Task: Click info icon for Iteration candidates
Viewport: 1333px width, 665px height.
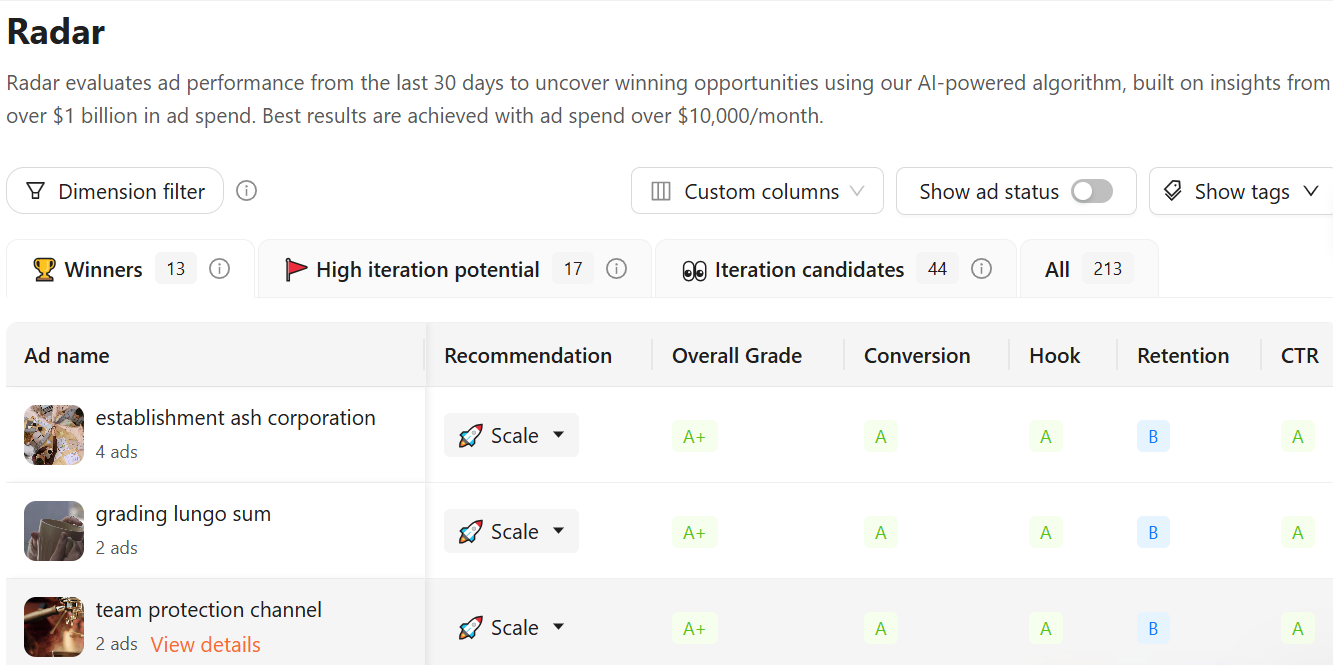Action: 982,269
